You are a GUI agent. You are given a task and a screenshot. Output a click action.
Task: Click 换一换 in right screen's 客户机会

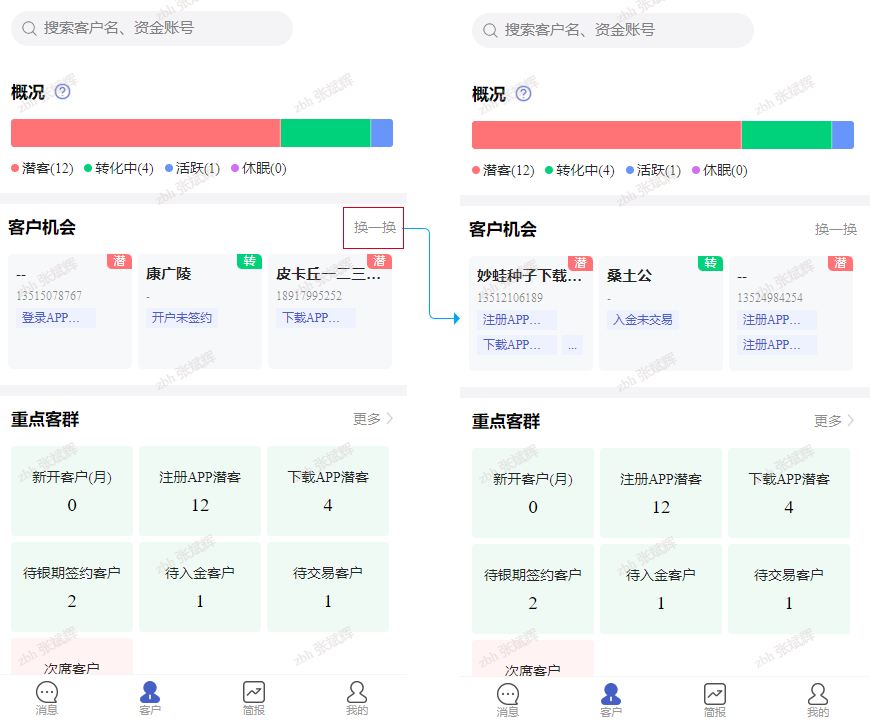836,229
